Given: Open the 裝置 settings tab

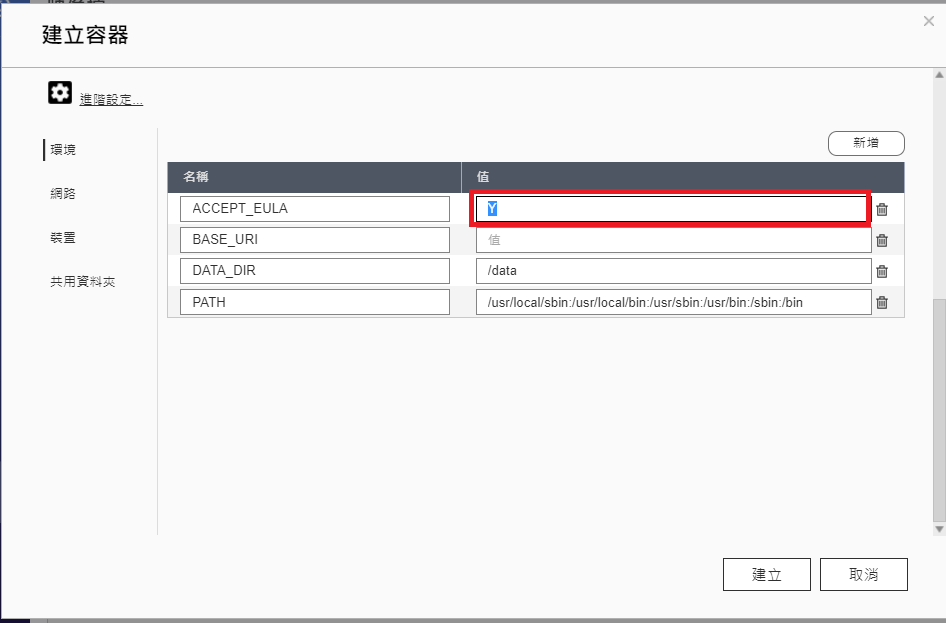Looking at the screenshot, I should 64,238.
